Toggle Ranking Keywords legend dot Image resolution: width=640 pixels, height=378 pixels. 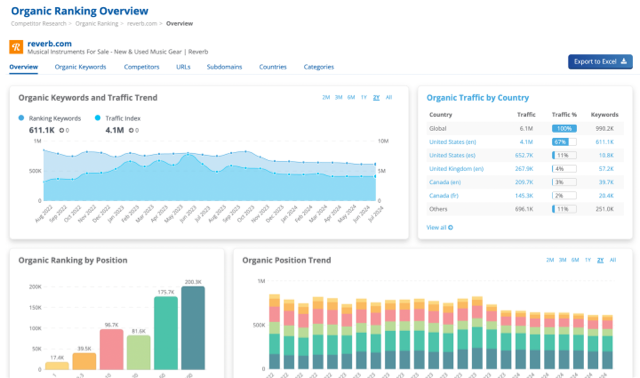coord(21,118)
